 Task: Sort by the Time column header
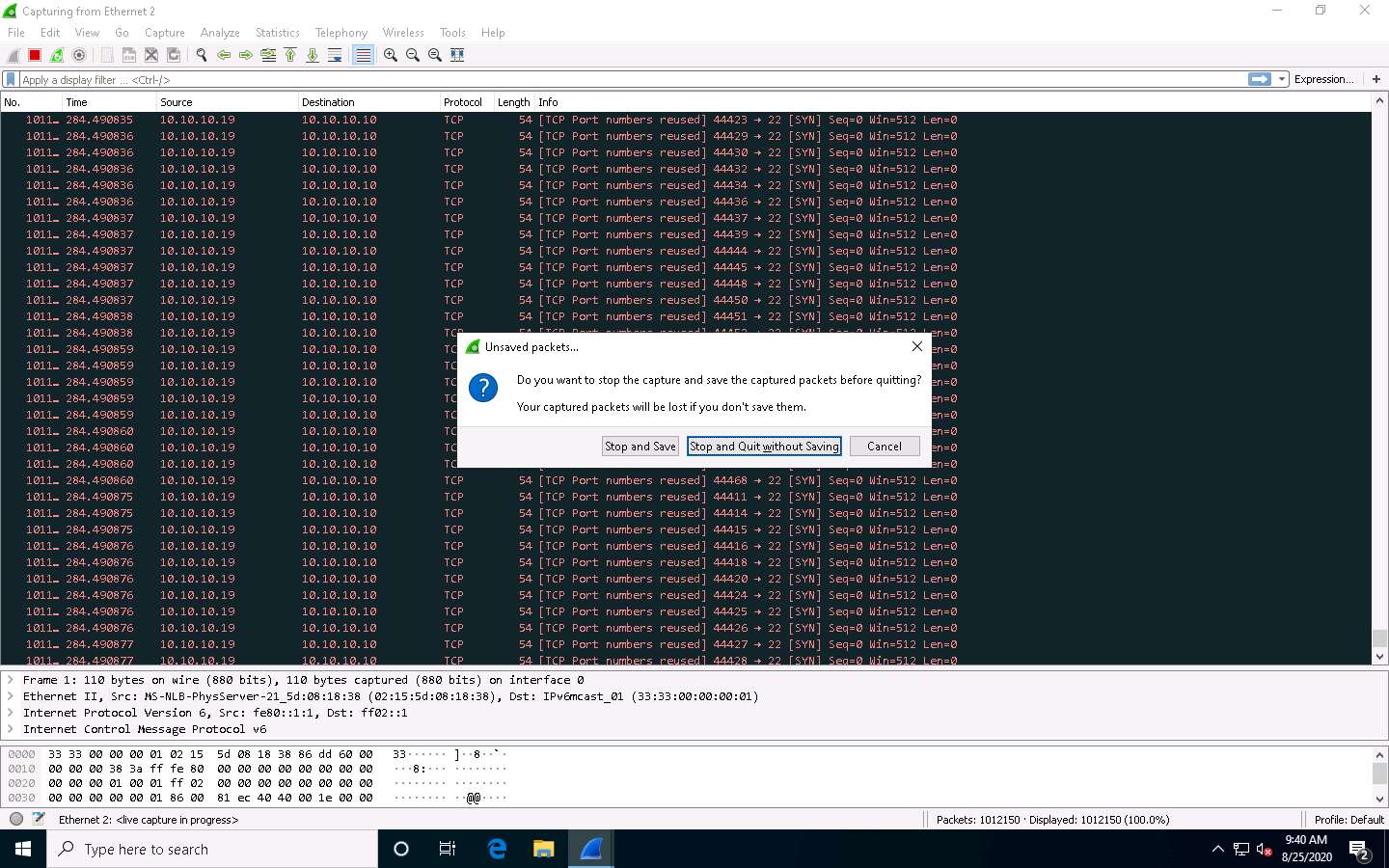109,102
